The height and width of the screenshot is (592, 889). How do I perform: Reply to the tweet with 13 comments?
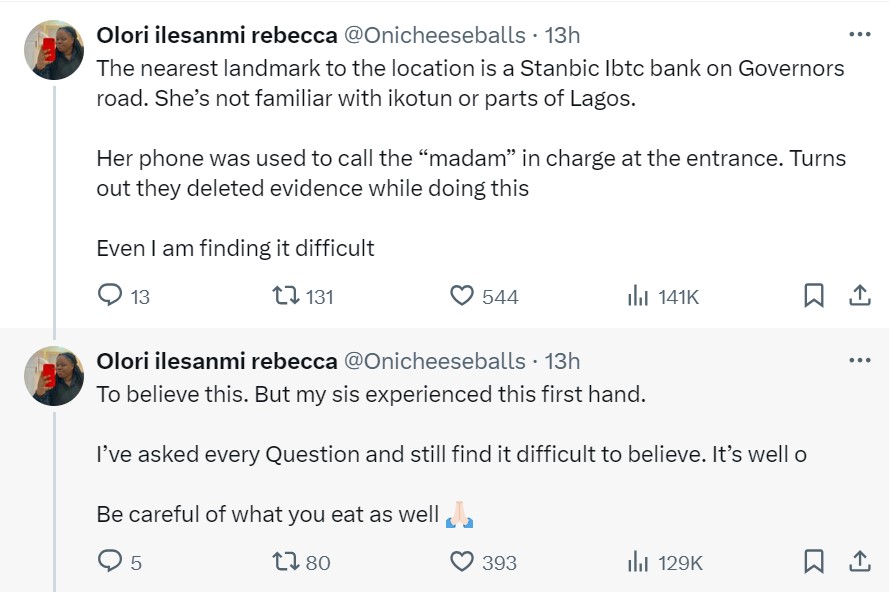[110, 296]
